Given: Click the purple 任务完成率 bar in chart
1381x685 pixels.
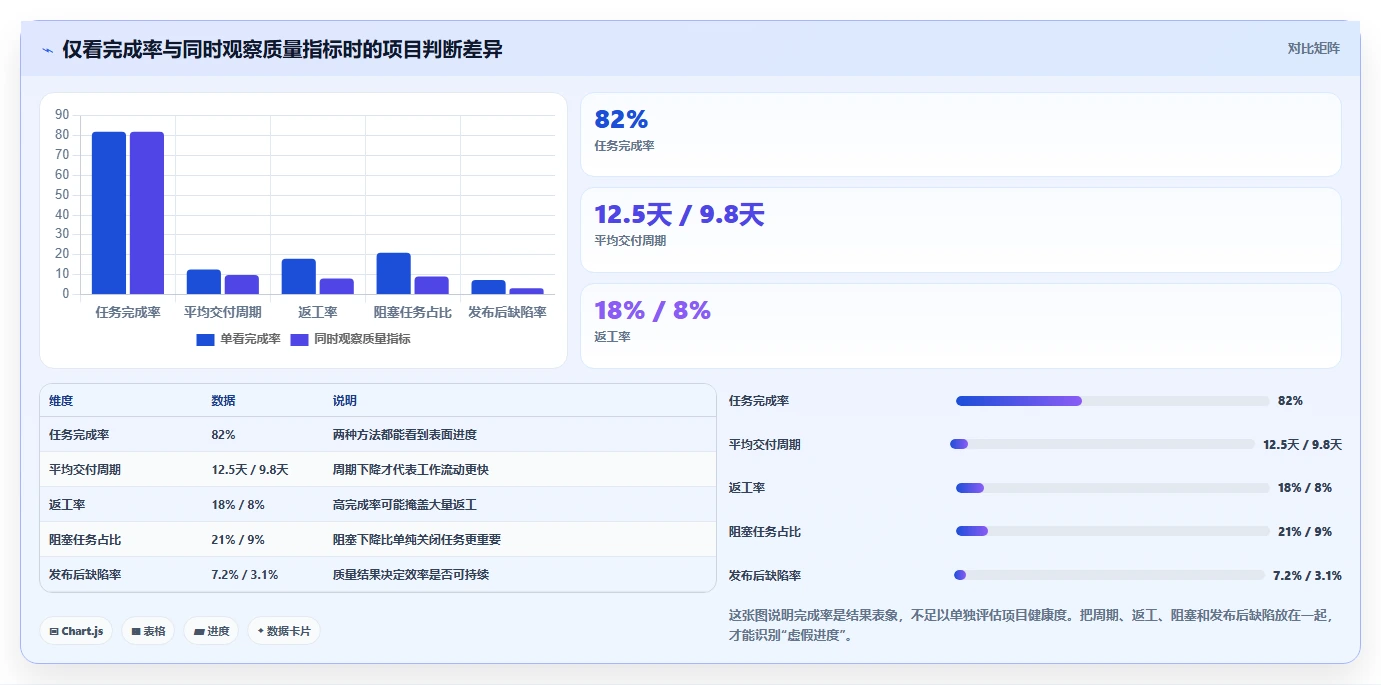Looking at the screenshot, I should [147, 213].
